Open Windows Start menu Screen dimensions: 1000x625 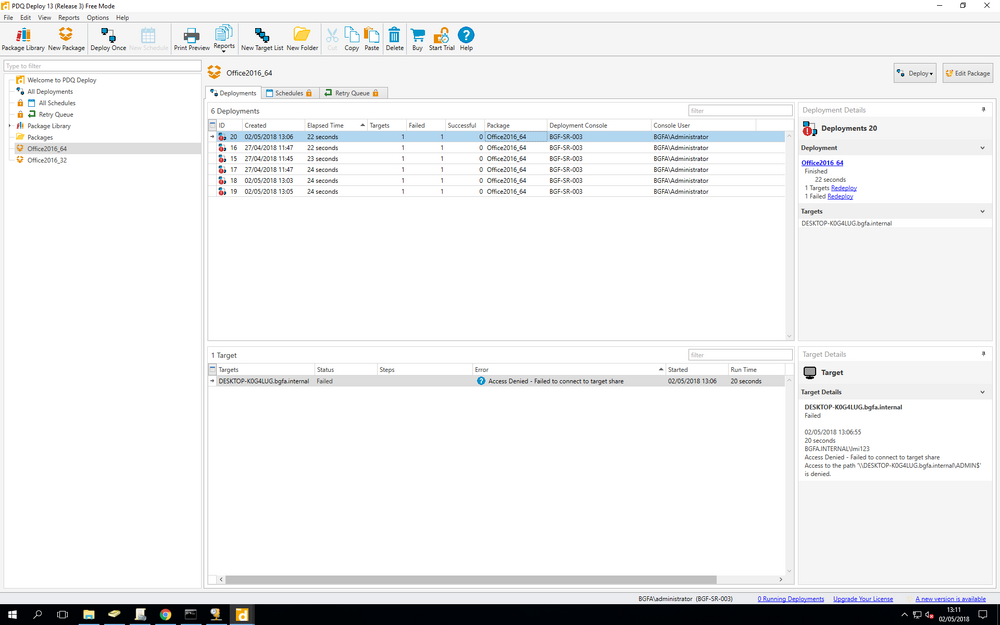point(12,615)
